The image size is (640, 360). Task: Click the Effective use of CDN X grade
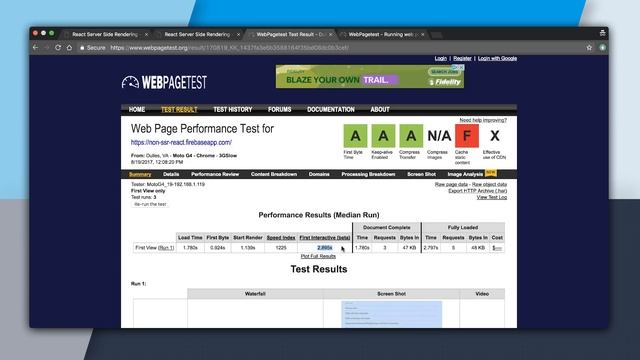click(494, 136)
